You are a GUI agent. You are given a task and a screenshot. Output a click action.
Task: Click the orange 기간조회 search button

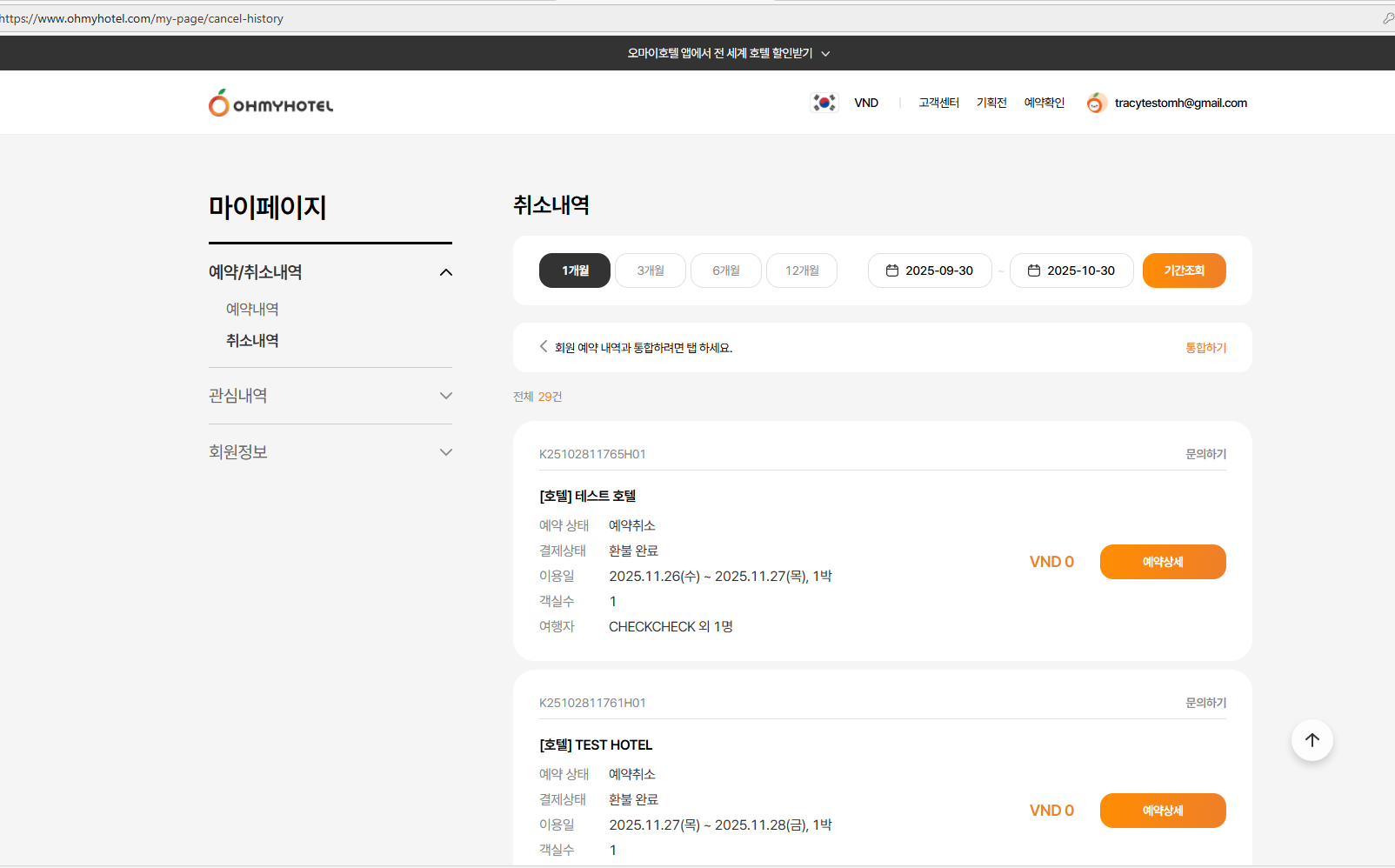[x=1184, y=270]
